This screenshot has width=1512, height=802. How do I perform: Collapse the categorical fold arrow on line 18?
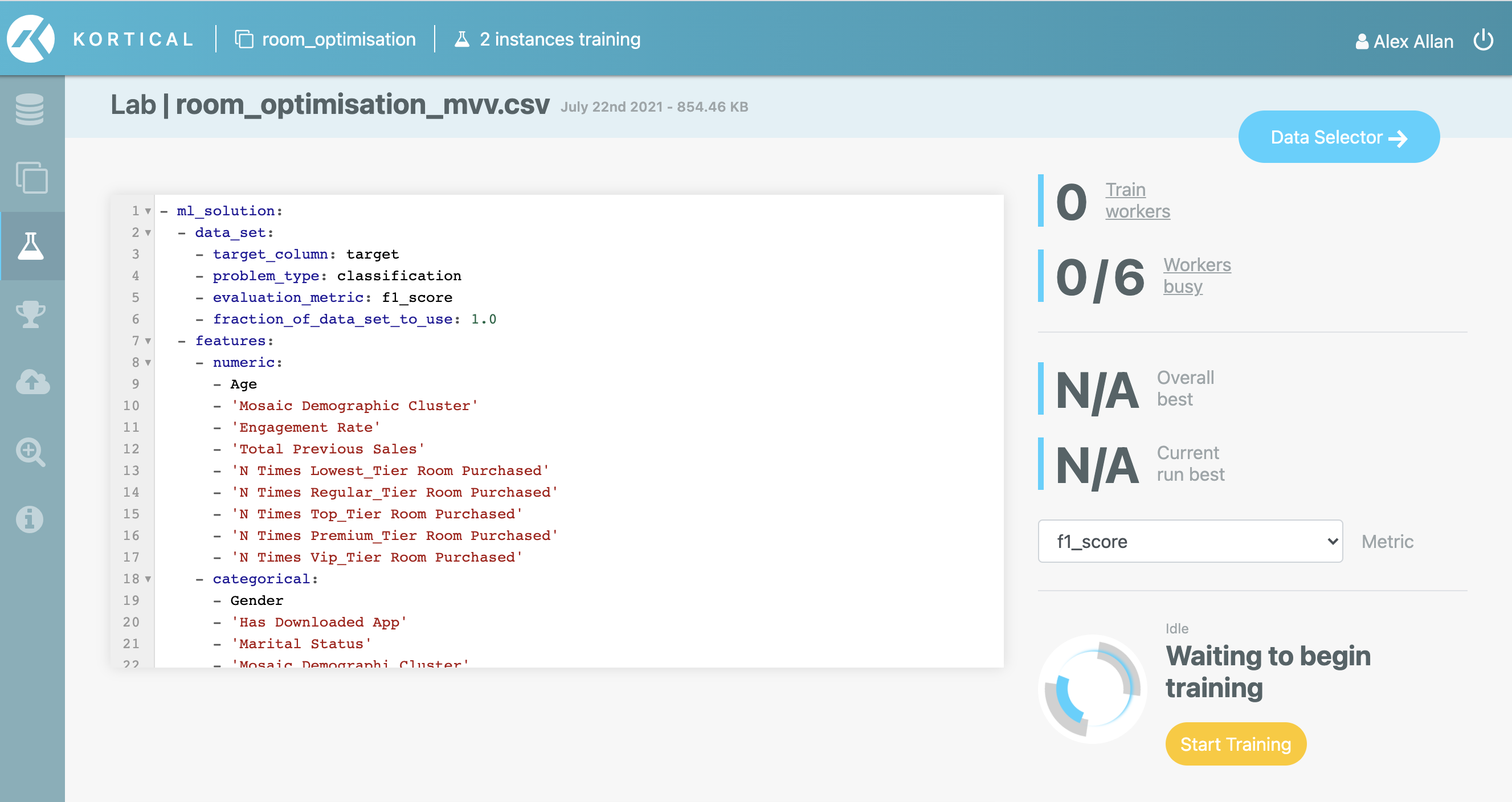coord(148,579)
